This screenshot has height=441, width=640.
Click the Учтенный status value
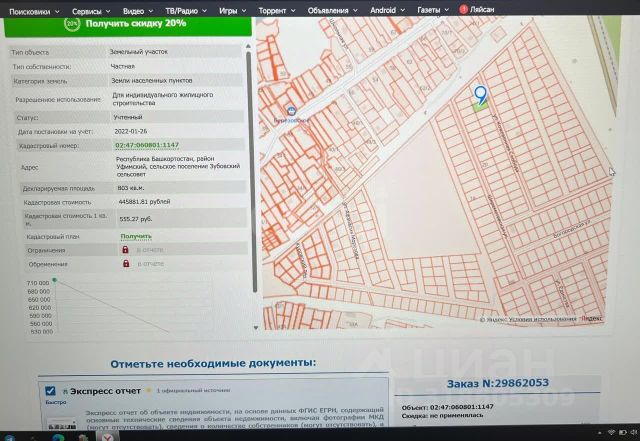pos(128,117)
